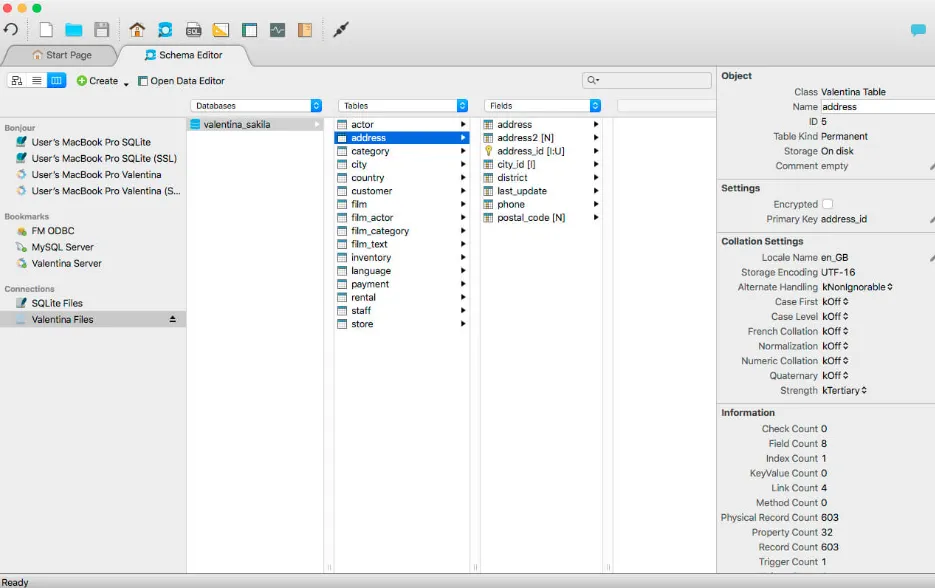Click the blue chat bubble icon

click(x=918, y=30)
